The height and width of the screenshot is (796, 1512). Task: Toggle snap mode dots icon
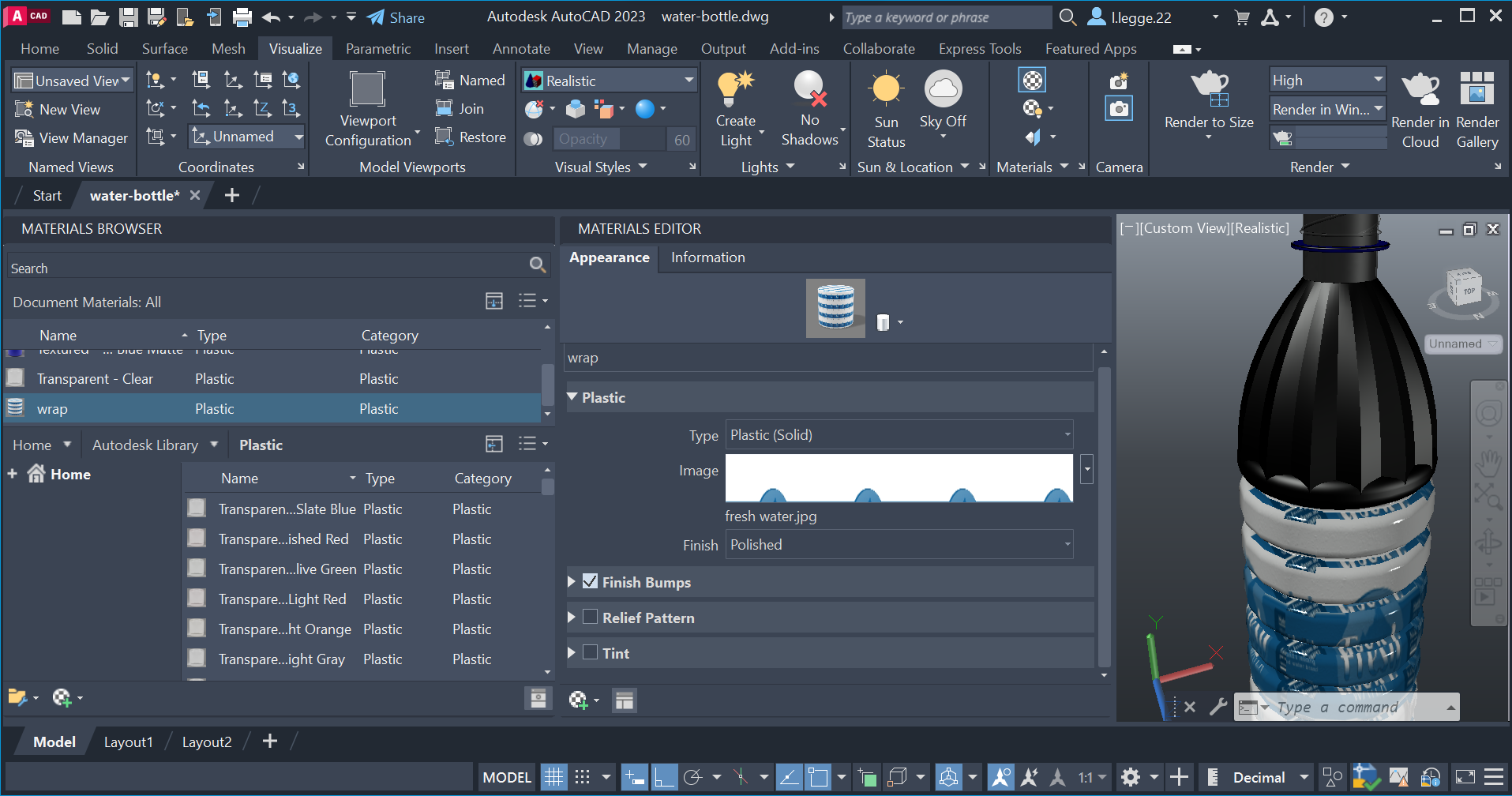(583, 778)
